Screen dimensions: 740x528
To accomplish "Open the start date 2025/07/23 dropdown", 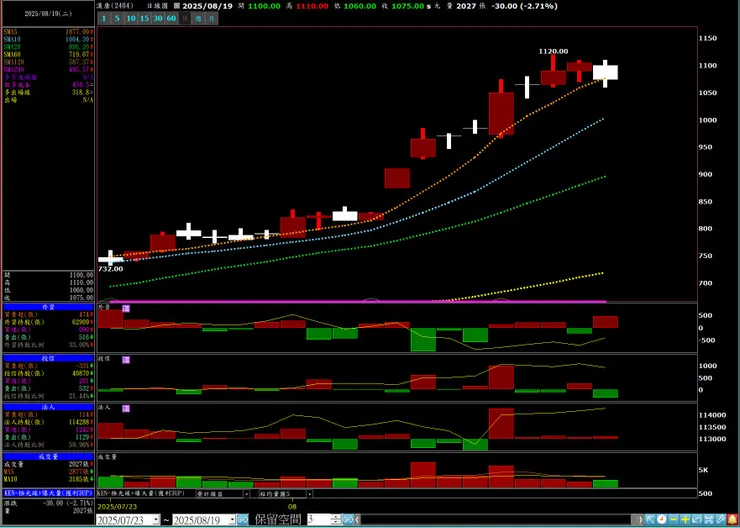I will tap(156, 520).
